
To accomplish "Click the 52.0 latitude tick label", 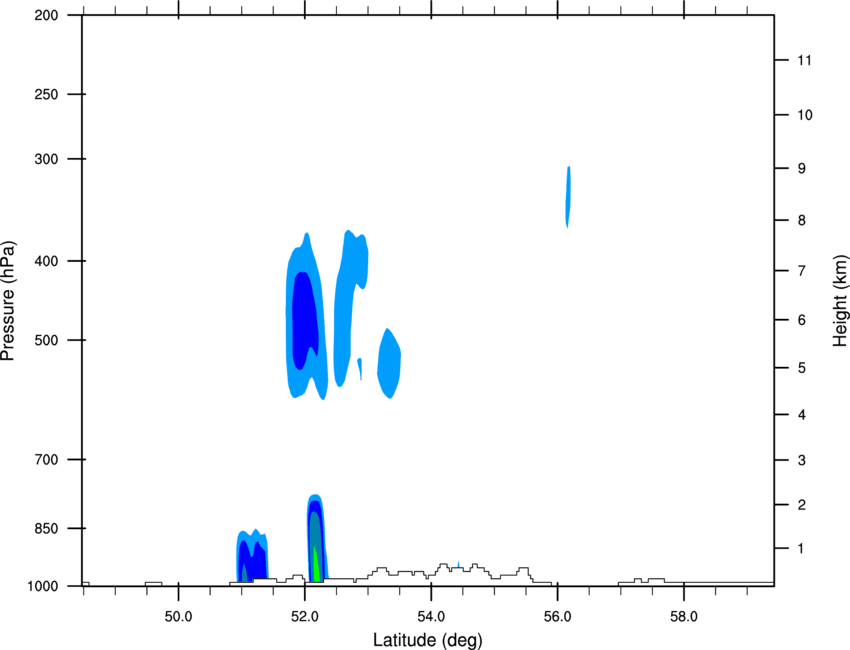I will coord(305,617).
